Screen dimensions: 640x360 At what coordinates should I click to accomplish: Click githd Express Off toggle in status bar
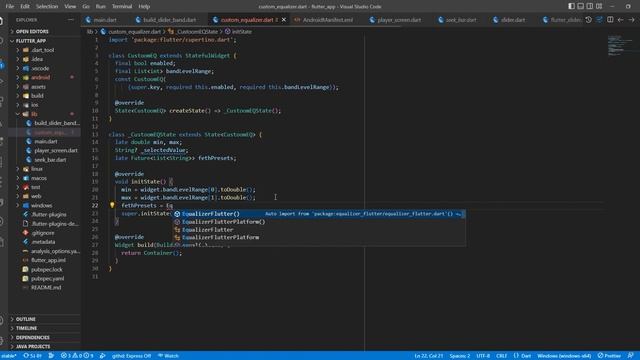pyautogui.click(x=131, y=356)
